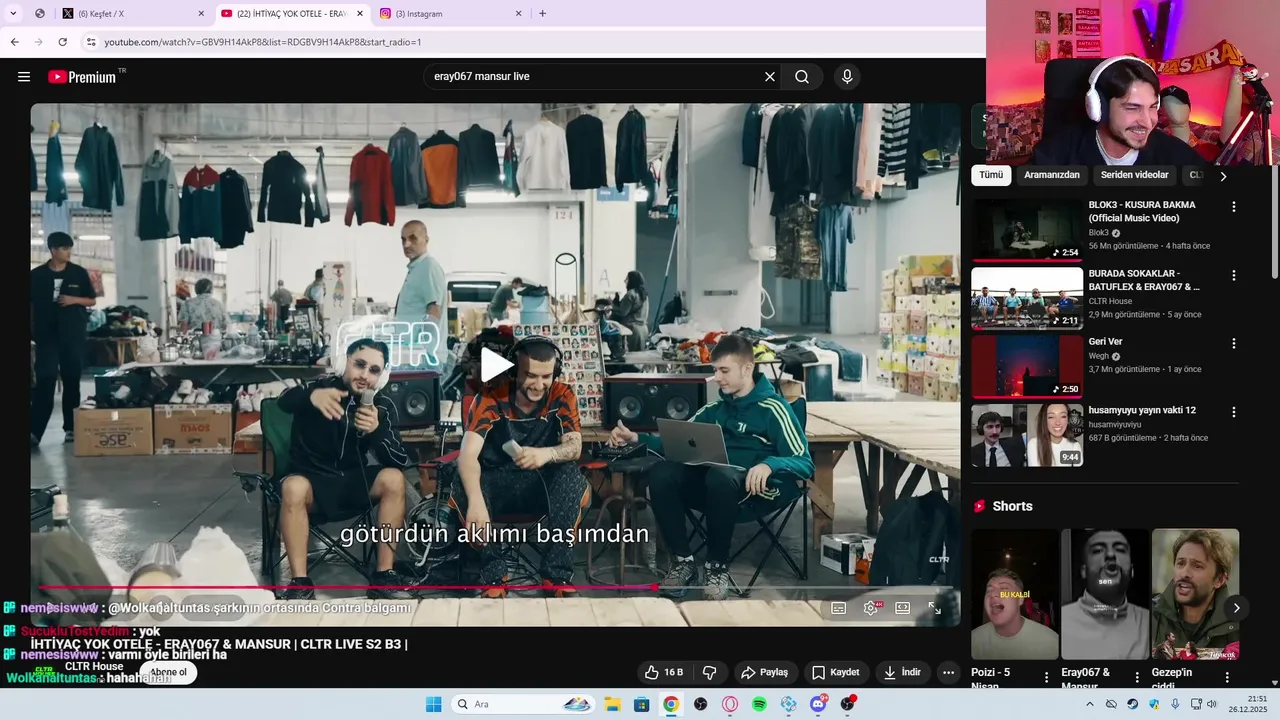Download the video with İndir

(901, 672)
